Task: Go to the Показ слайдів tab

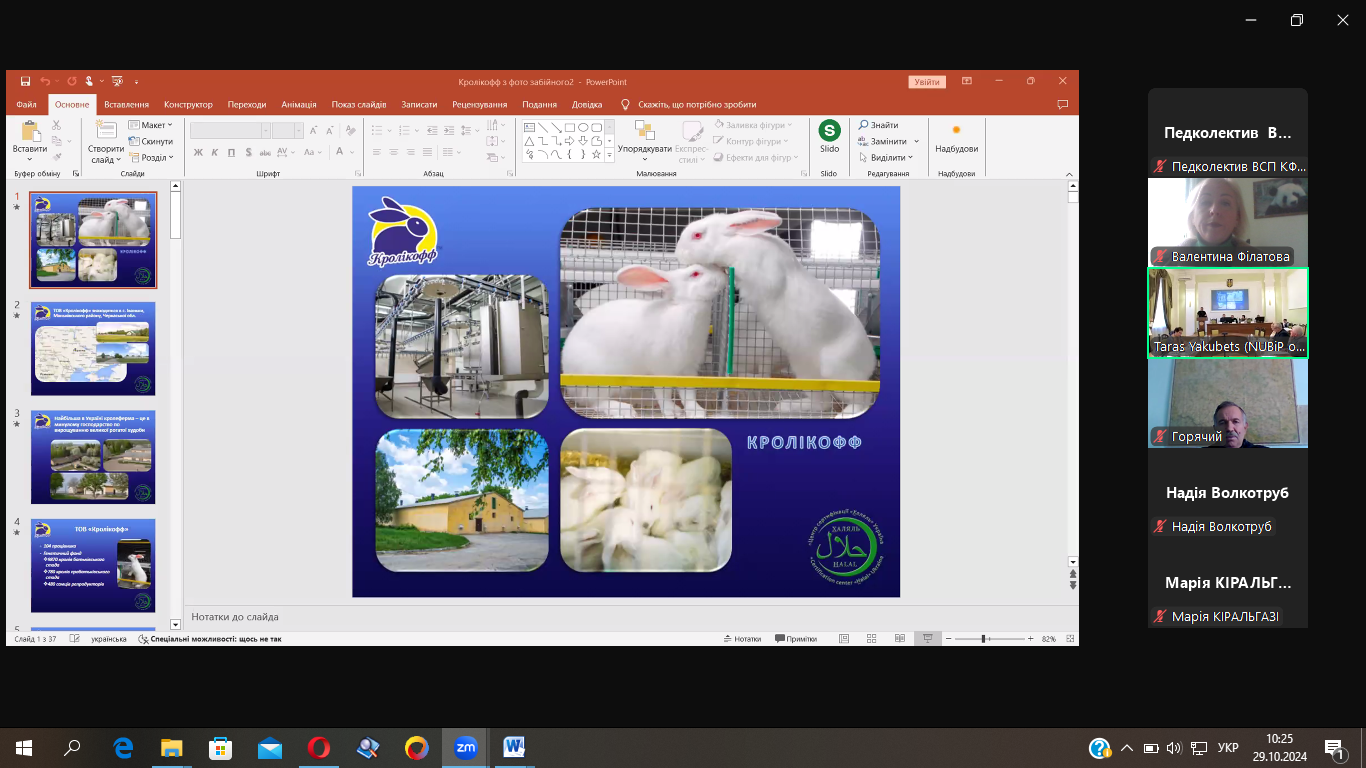Action: tap(359, 104)
